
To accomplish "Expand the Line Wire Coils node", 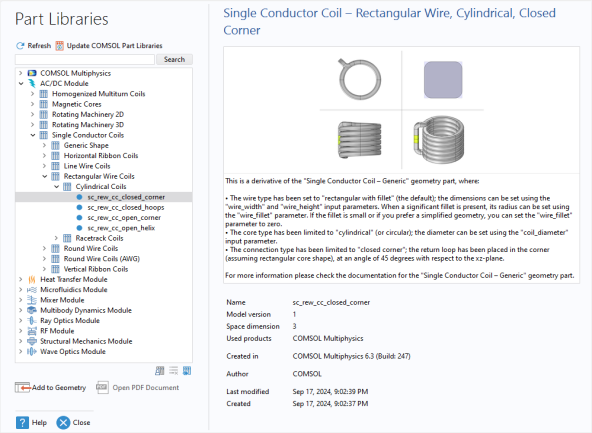I will (x=45, y=166).
